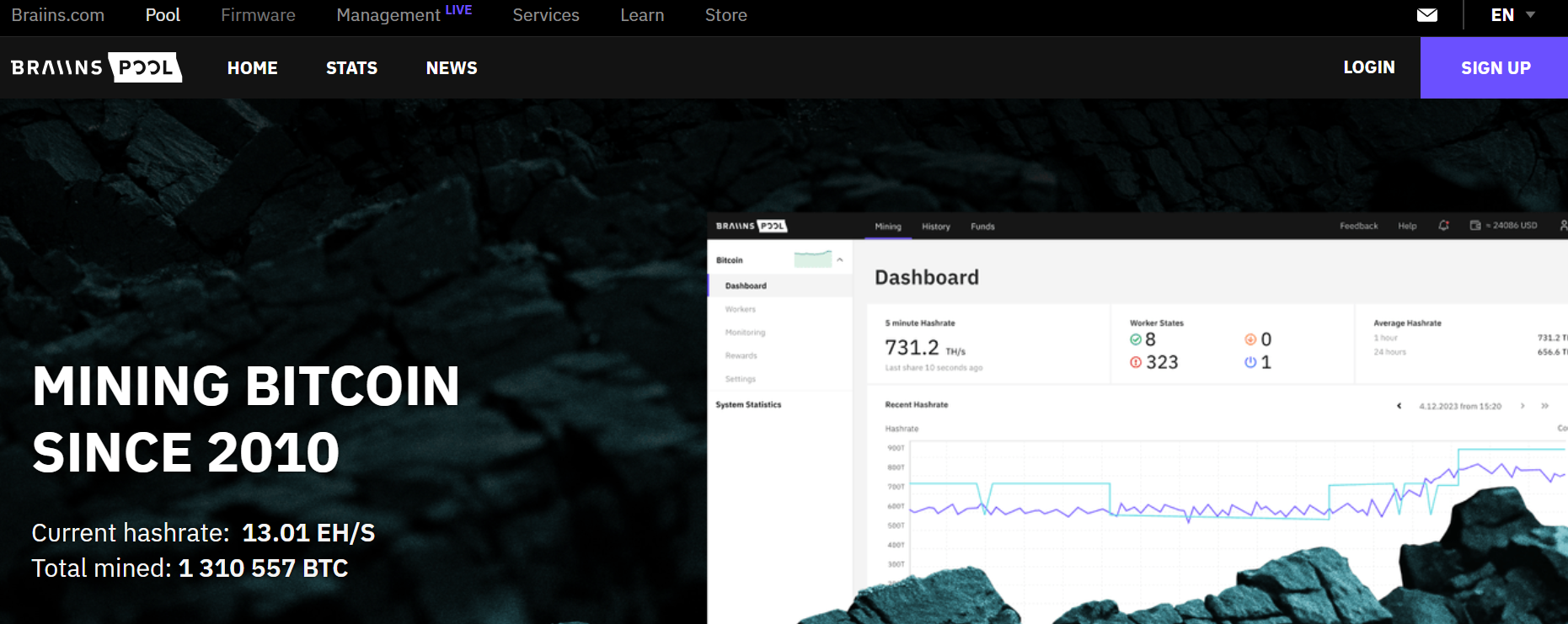The image size is (1568, 624).
Task: Click the Worker States label
Action: click(1156, 323)
